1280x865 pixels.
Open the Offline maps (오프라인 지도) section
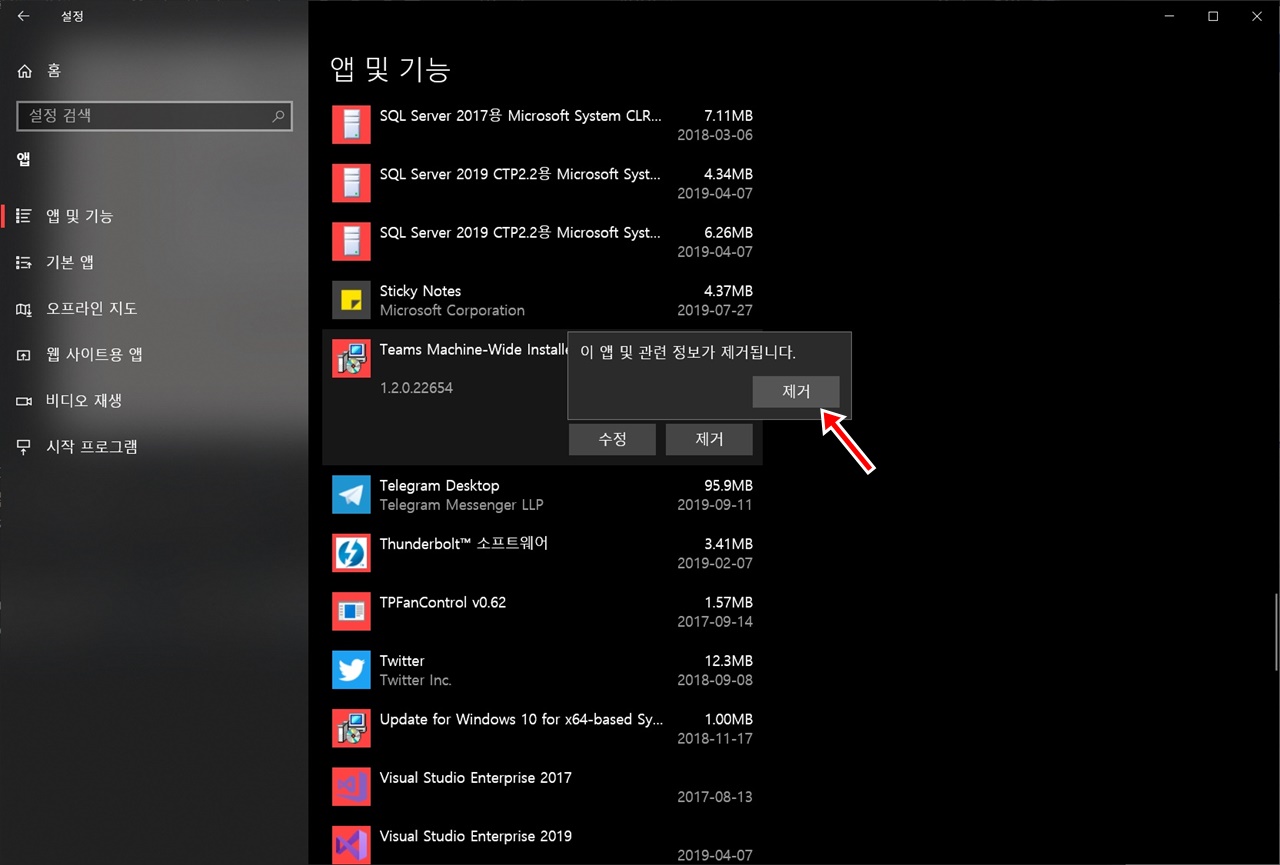pos(154,308)
